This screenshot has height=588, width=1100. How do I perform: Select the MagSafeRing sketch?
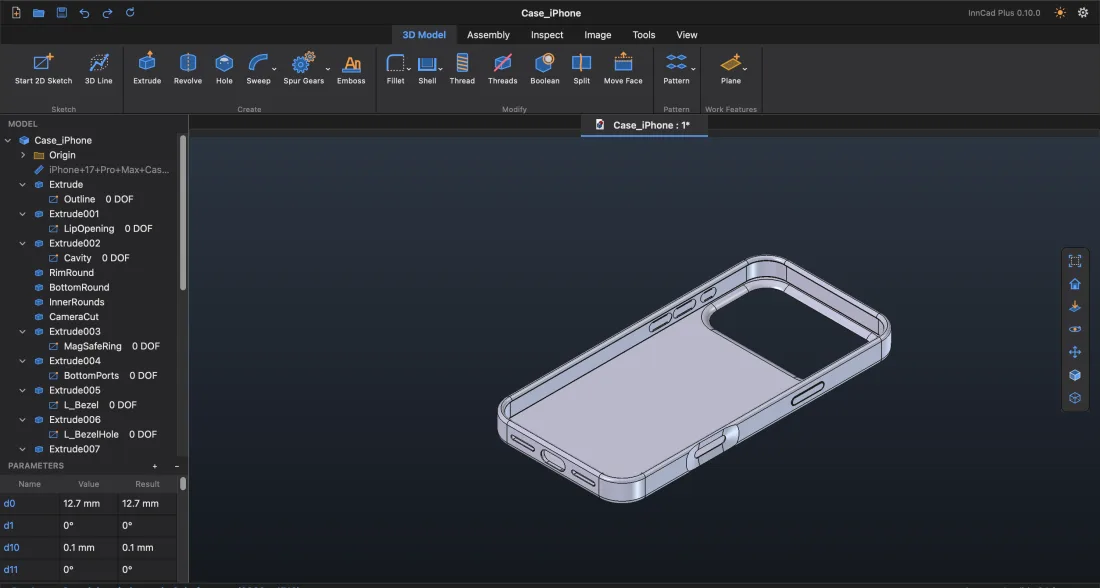pyautogui.click(x=92, y=346)
